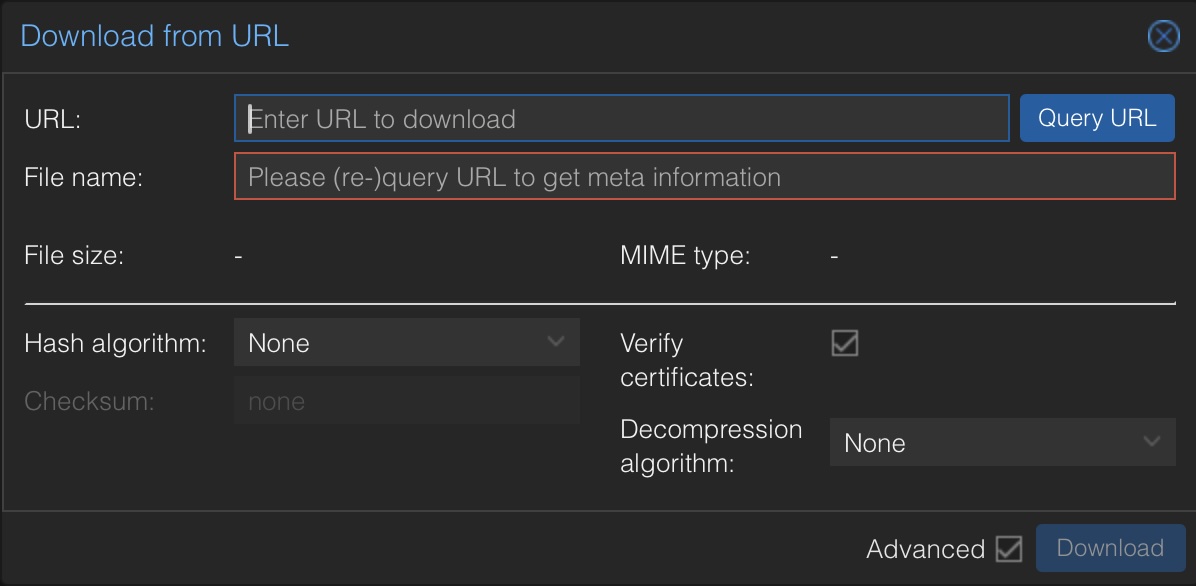Viewport: 1196px width, 586px height.
Task: Focus the File name text field
Action: pos(704,177)
